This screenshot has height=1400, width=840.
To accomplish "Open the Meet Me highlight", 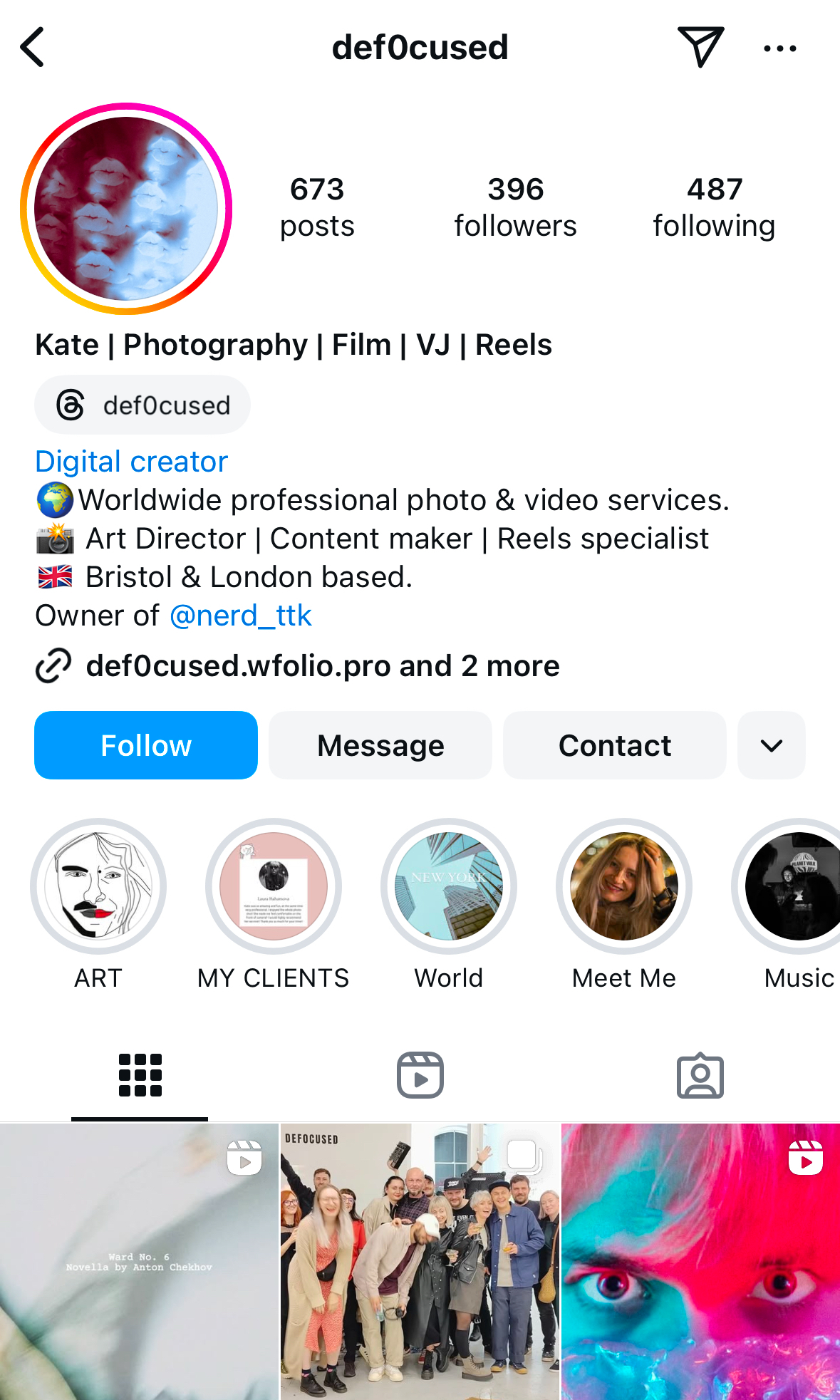I will (x=624, y=887).
